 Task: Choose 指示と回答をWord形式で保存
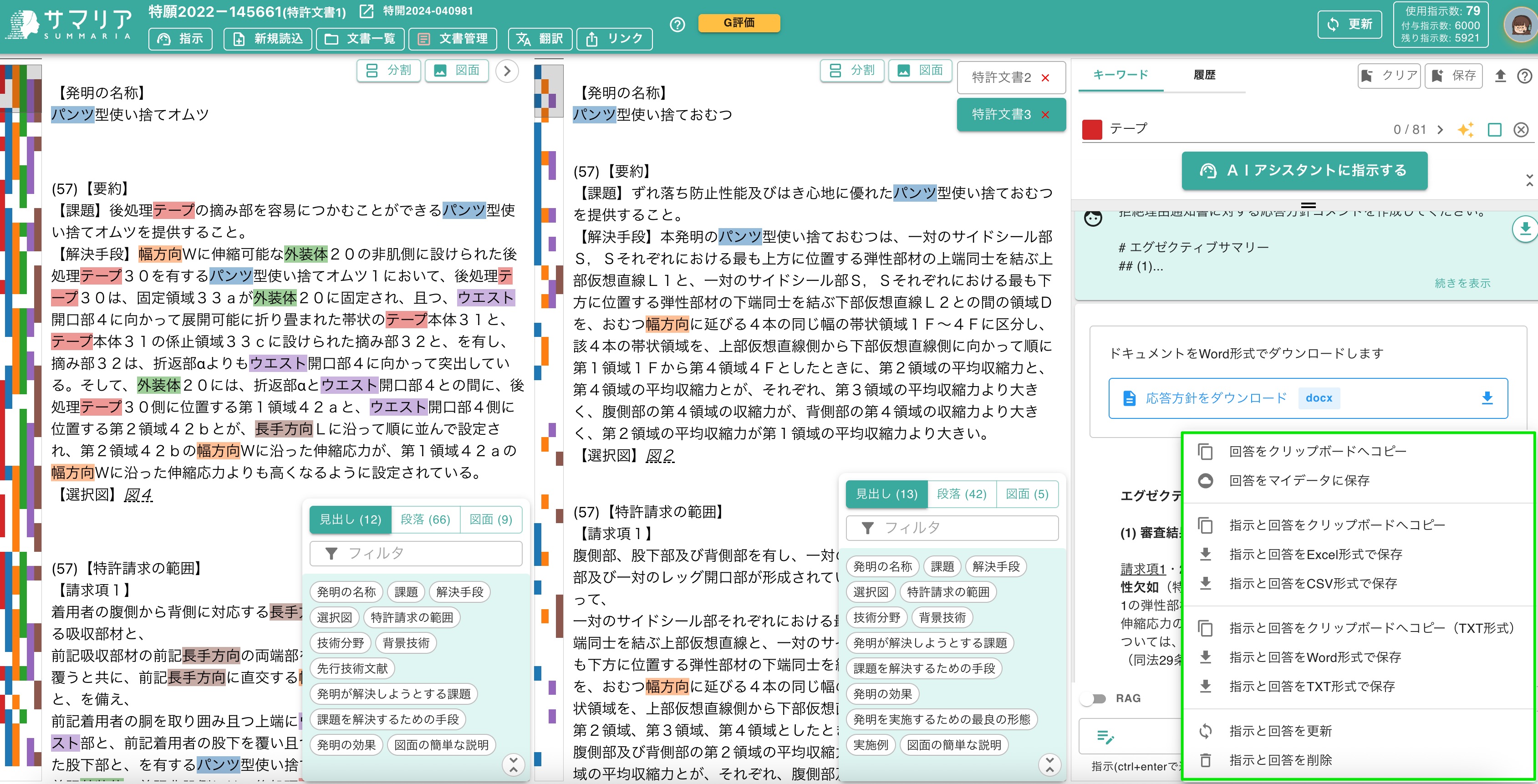[x=1358, y=657]
